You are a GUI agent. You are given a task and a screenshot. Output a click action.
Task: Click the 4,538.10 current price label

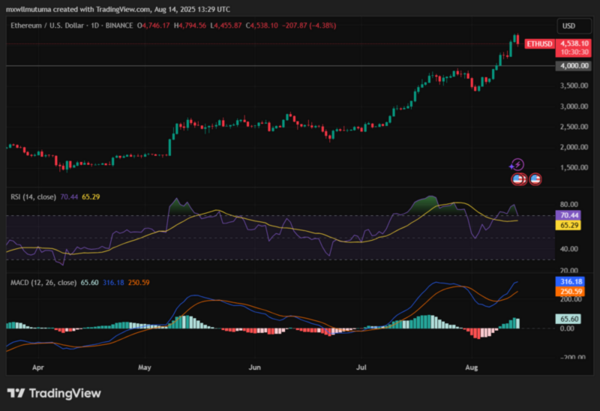(x=574, y=44)
